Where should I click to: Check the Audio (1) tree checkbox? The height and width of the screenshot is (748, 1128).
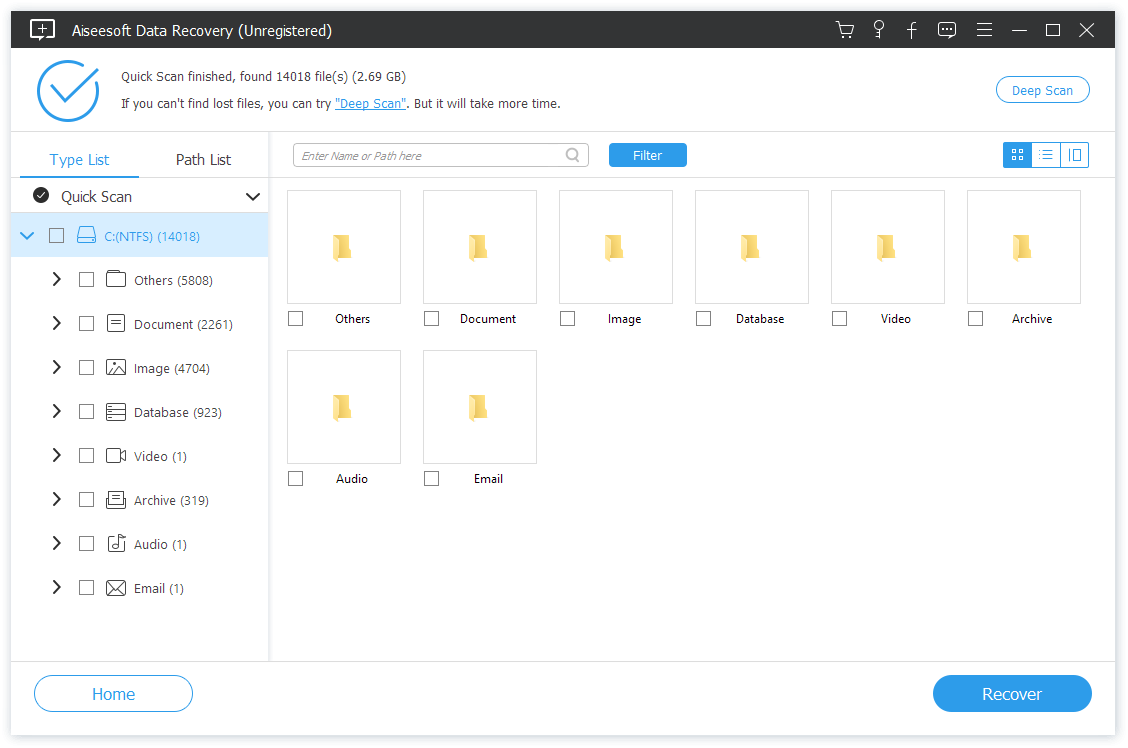pyautogui.click(x=86, y=544)
